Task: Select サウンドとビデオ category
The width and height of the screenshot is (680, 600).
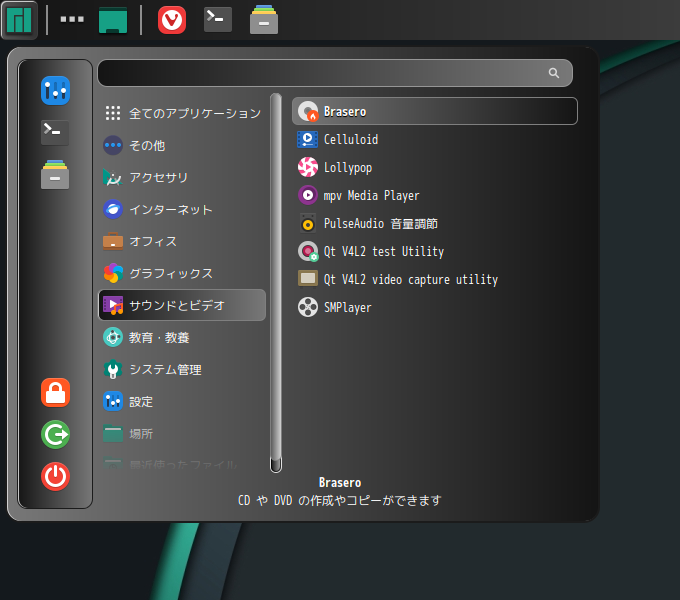Action: pos(182,305)
